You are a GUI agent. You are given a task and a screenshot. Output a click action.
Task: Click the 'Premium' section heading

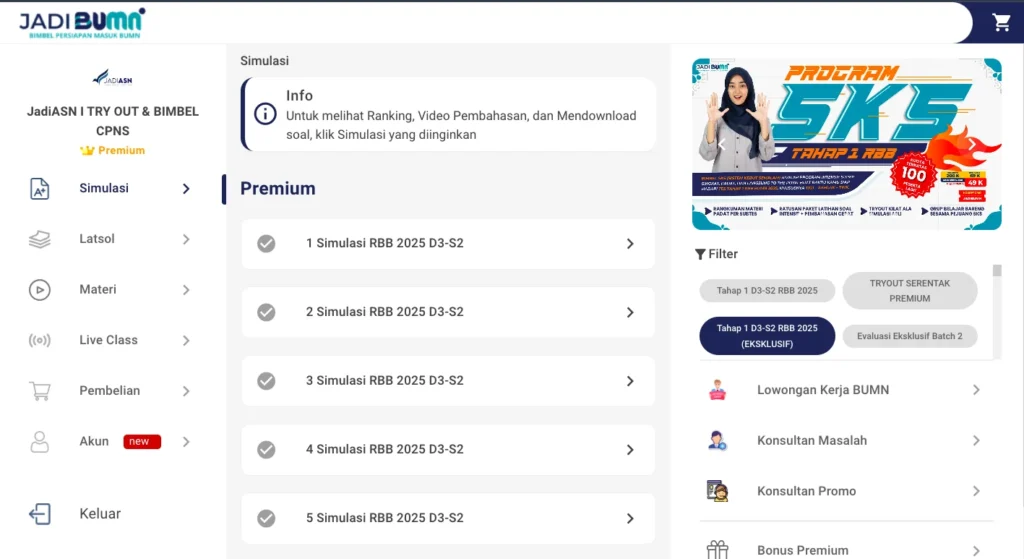278,188
